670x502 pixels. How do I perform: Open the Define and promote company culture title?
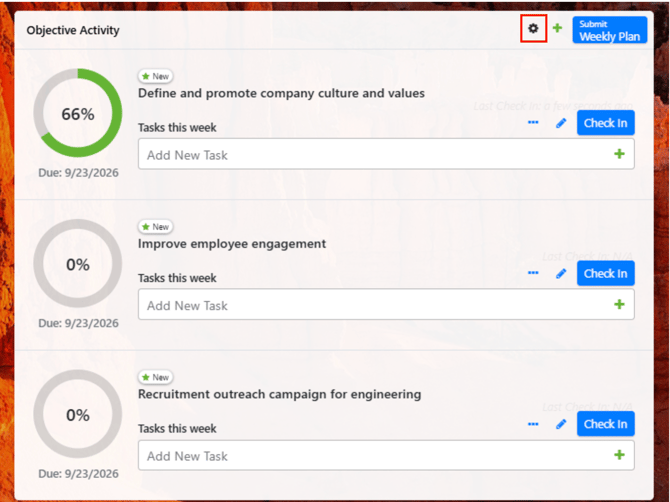(x=281, y=93)
